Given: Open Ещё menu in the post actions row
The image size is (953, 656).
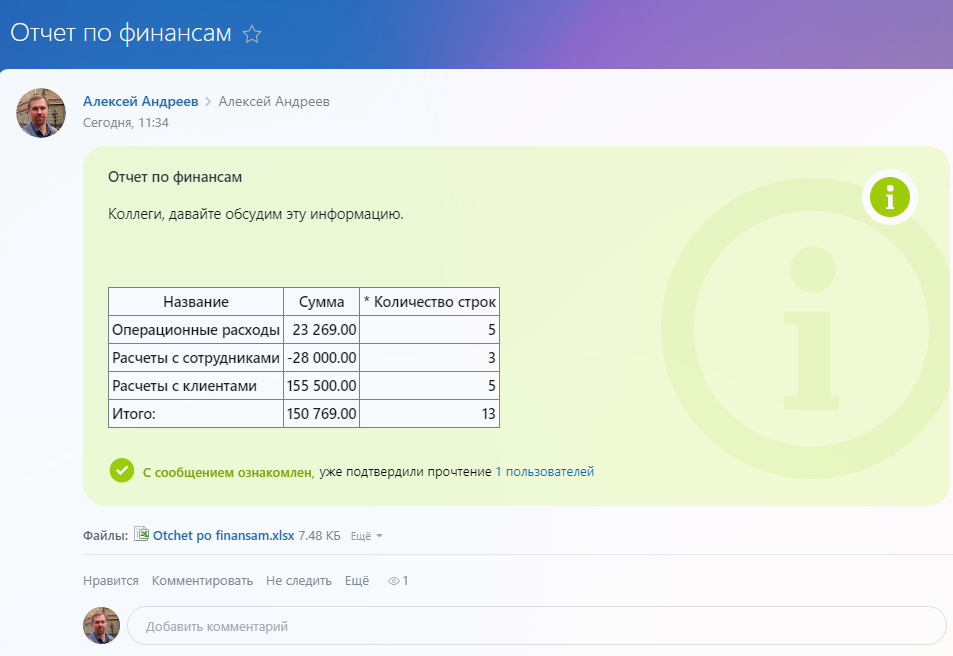Looking at the screenshot, I should pyautogui.click(x=356, y=581).
